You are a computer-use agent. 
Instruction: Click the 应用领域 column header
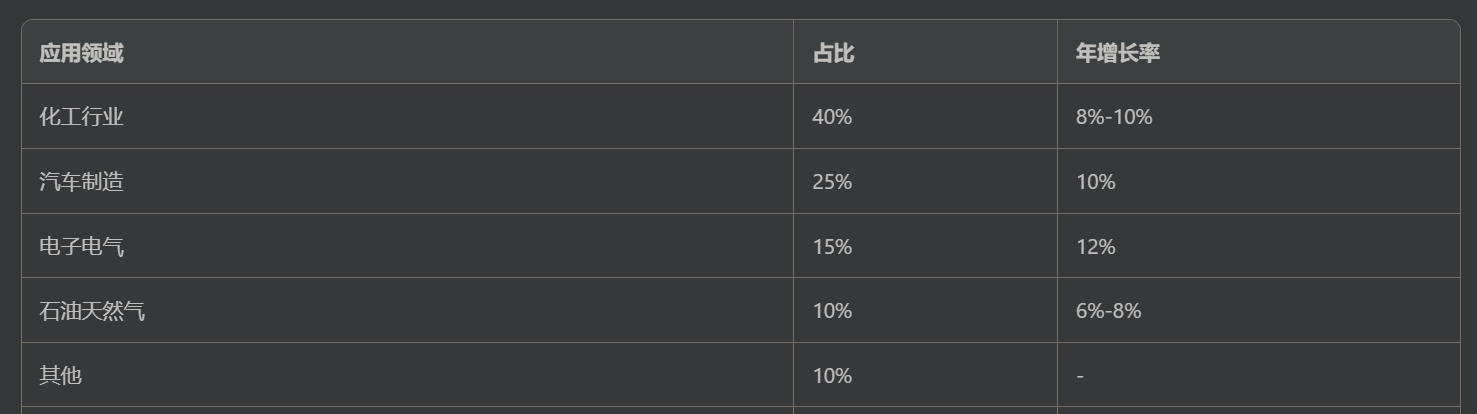(408, 52)
